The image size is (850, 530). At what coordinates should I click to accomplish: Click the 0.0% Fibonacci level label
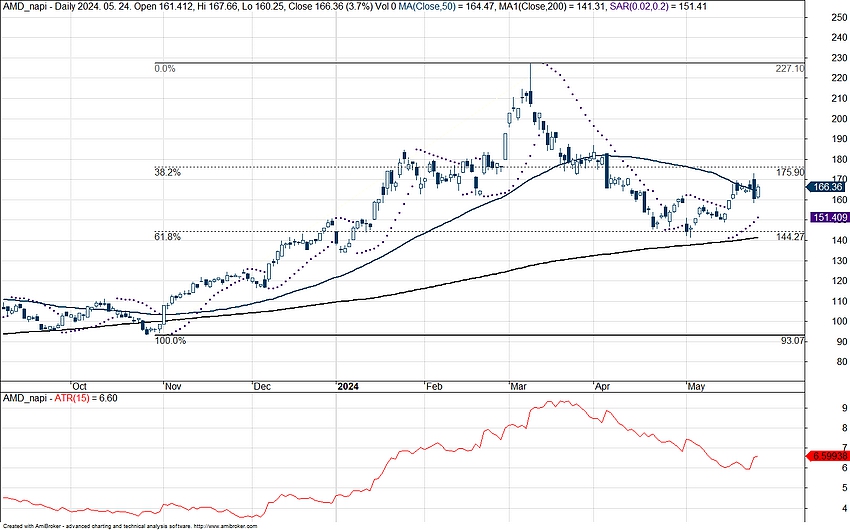165,69
